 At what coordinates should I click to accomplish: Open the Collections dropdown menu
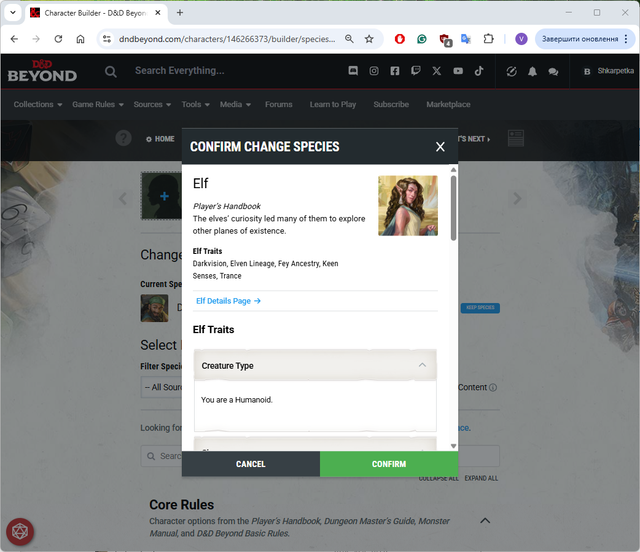pyautogui.click(x=38, y=104)
